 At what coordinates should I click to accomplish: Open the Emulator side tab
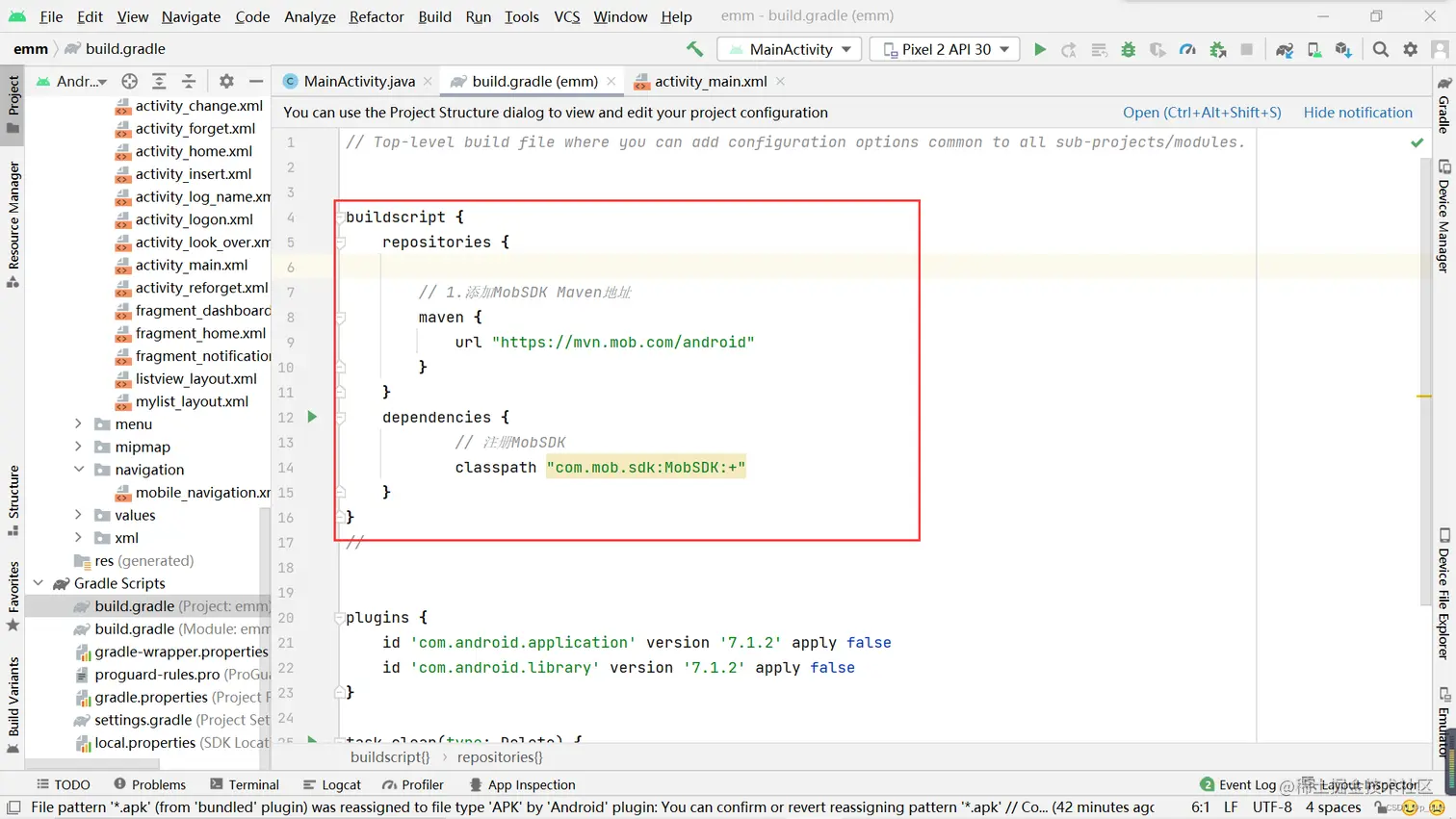click(x=1443, y=723)
